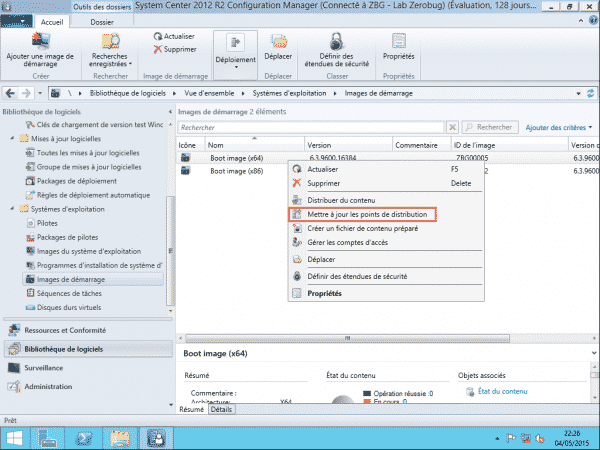
Task: Sort by the Nom column header
Action: tap(255, 145)
